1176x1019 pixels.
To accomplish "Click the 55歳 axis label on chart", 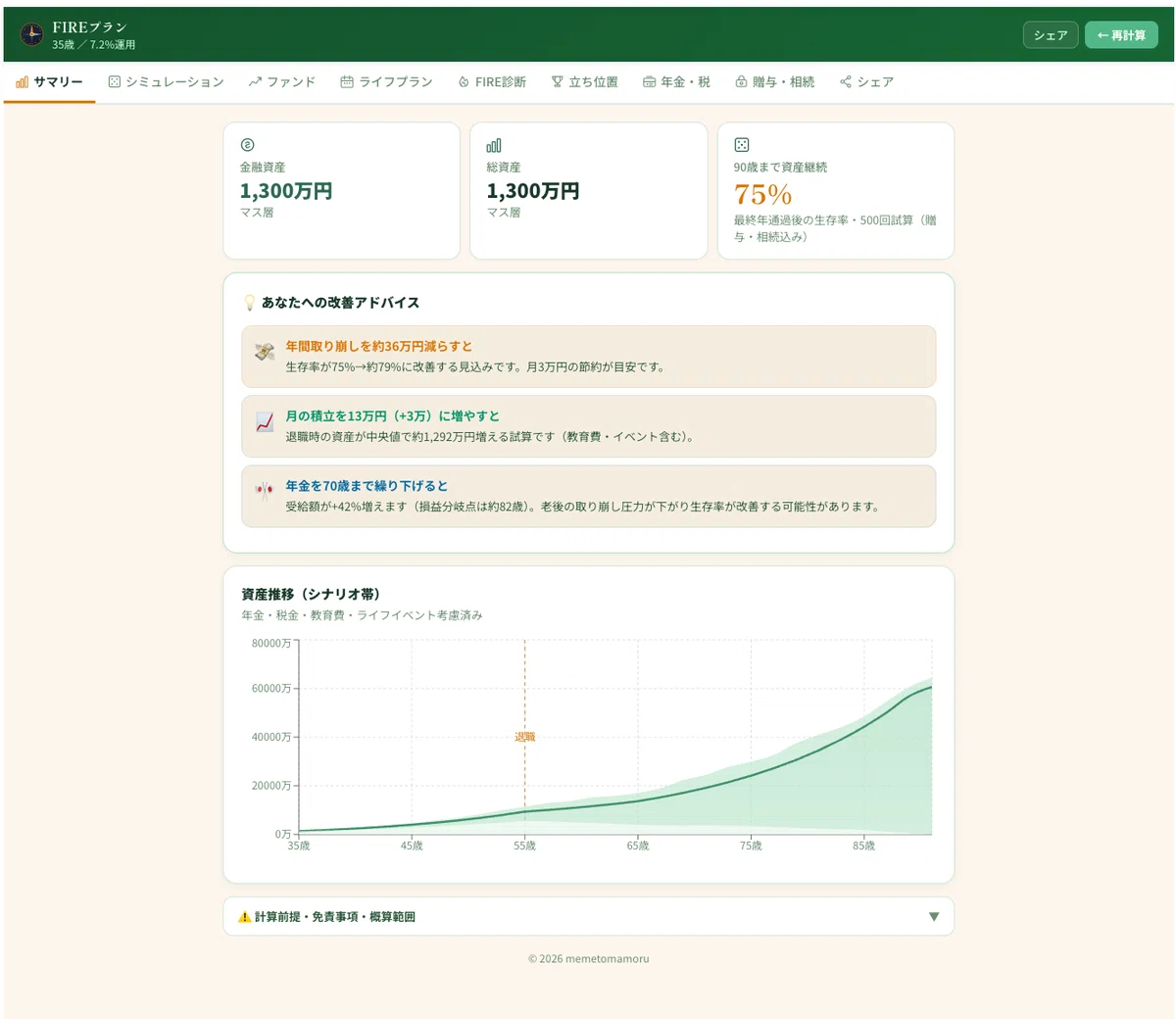I will [x=524, y=846].
